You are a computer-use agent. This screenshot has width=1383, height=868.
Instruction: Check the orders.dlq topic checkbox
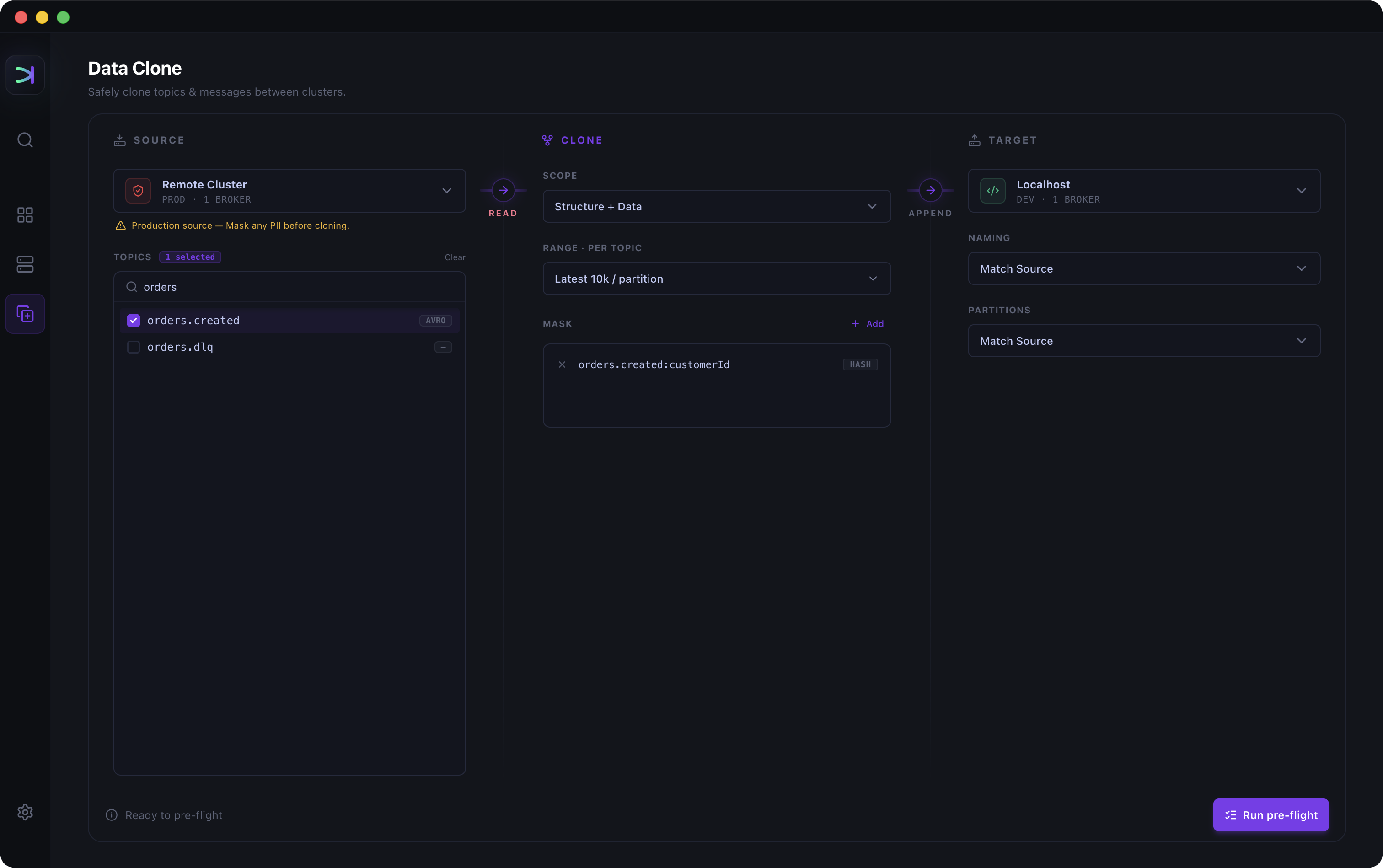point(133,347)
